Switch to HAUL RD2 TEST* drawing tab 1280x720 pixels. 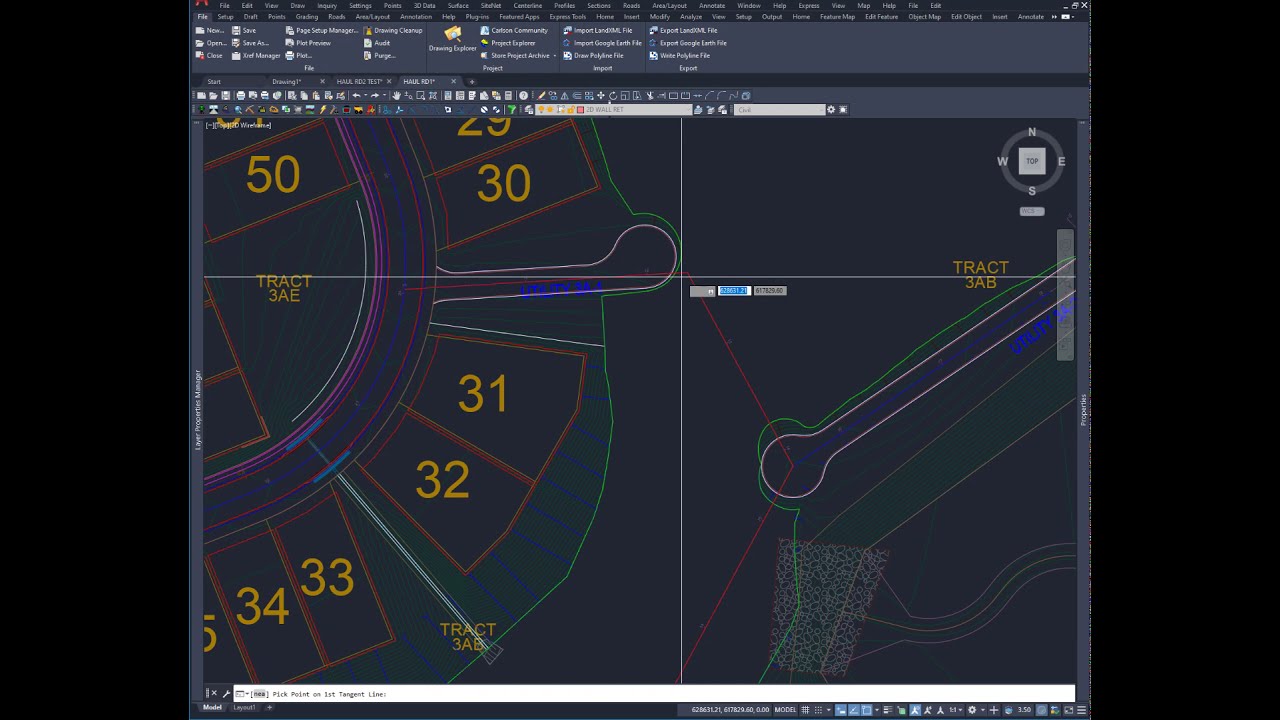(x=360, y=81)
